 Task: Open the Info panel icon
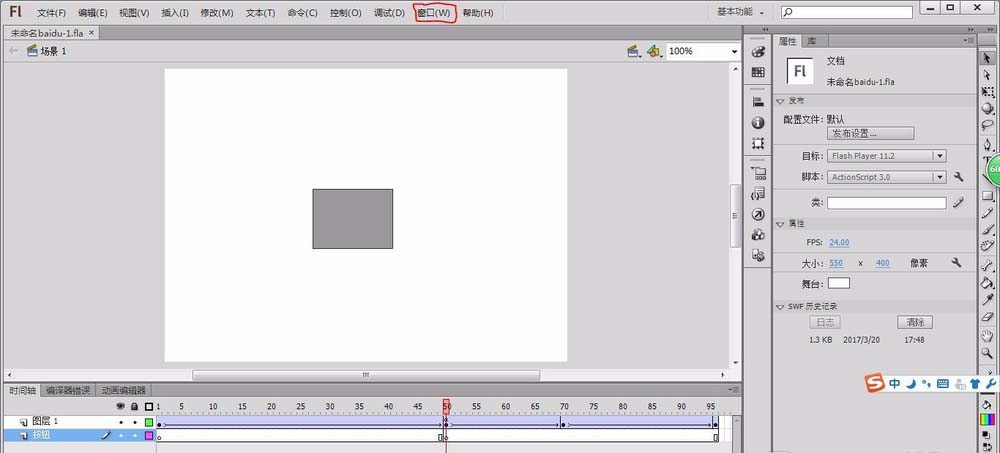[x=758, y=123]
